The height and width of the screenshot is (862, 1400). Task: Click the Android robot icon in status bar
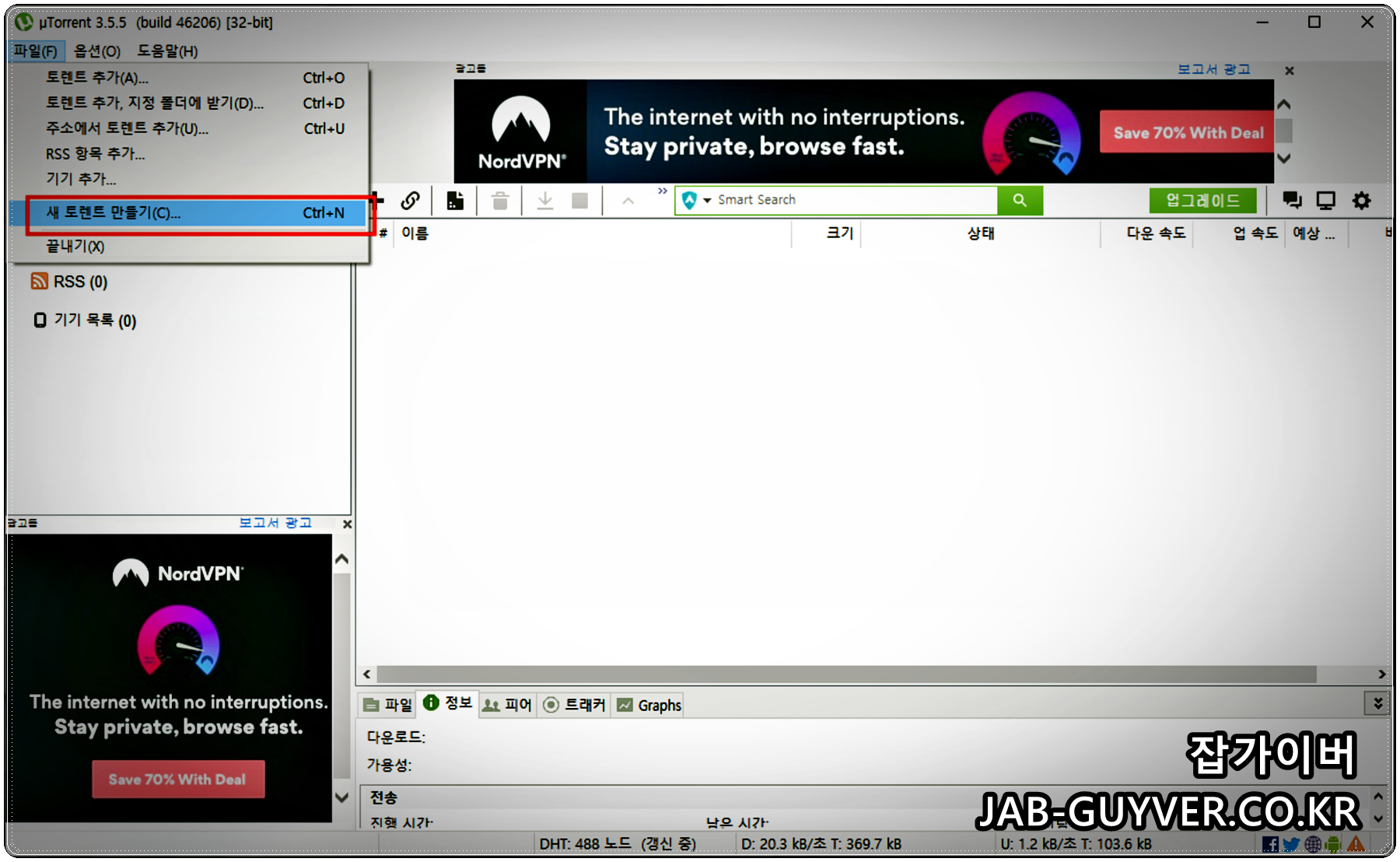point(1333,844)
